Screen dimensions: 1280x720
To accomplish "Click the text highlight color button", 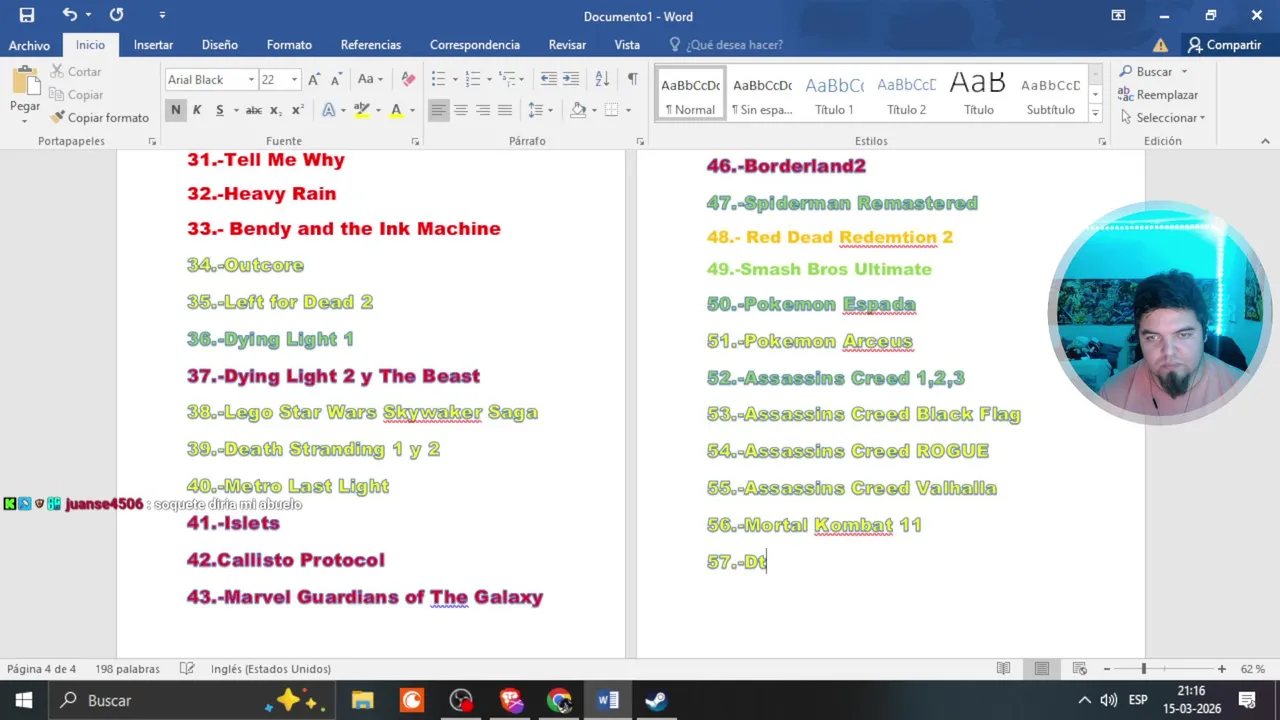I will coord(362,110).
